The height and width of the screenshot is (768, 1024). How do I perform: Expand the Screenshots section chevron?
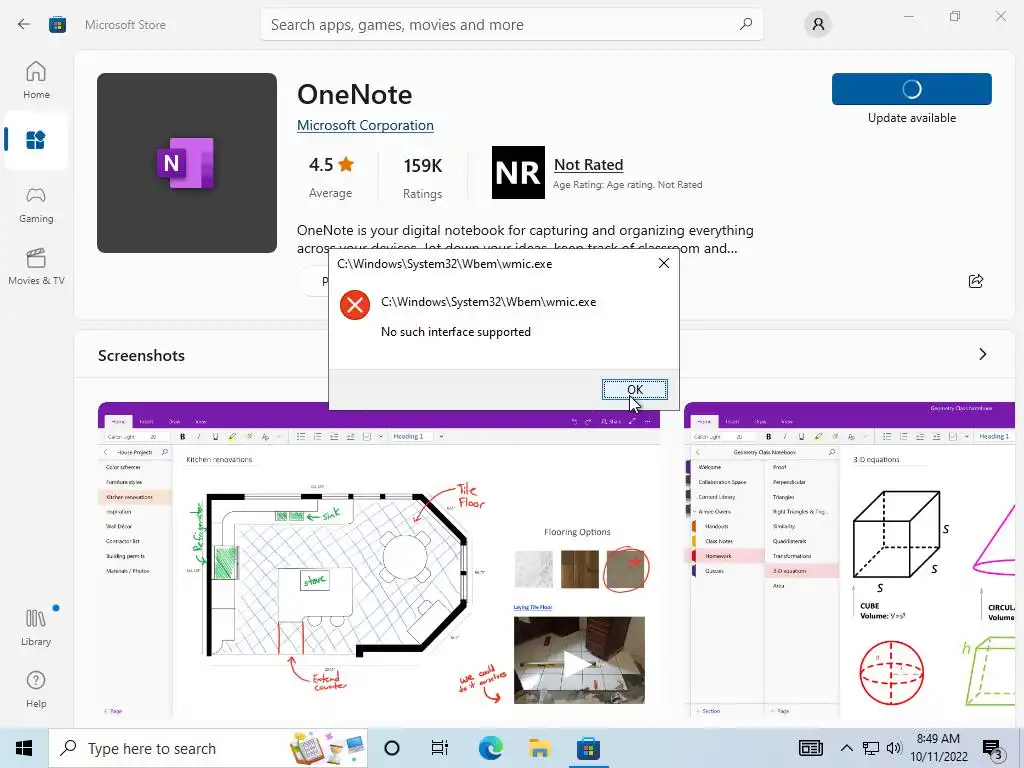[x=982, y=354]
